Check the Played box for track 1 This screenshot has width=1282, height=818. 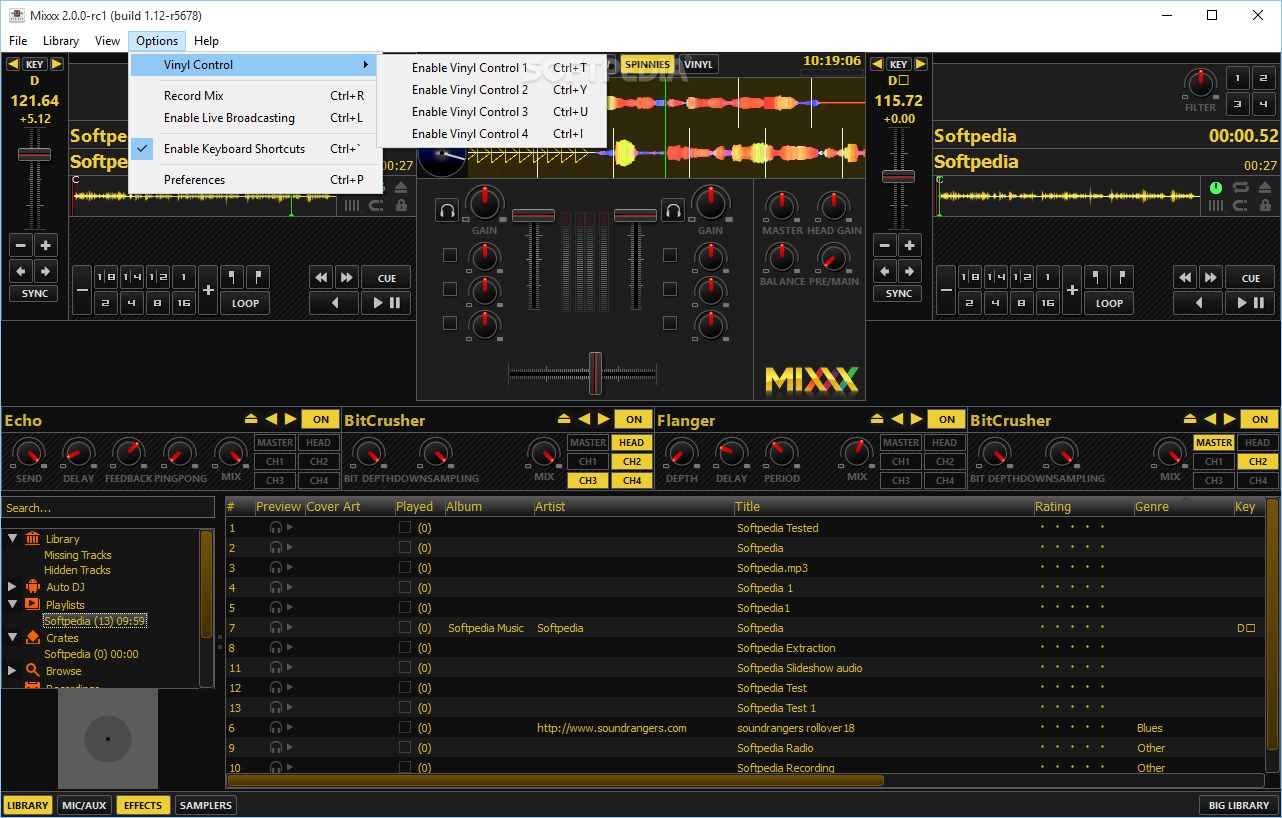click(405, 528)
